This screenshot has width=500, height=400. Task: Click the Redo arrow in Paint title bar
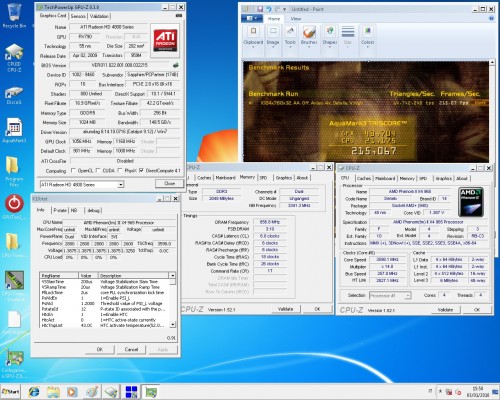pyautogui.click(x=277, y=9)
